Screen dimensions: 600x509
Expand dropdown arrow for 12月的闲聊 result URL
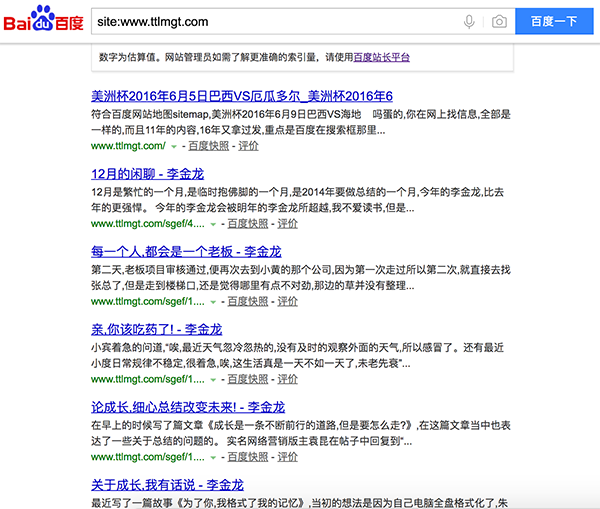pyautogui.click(x=213, y=224)
